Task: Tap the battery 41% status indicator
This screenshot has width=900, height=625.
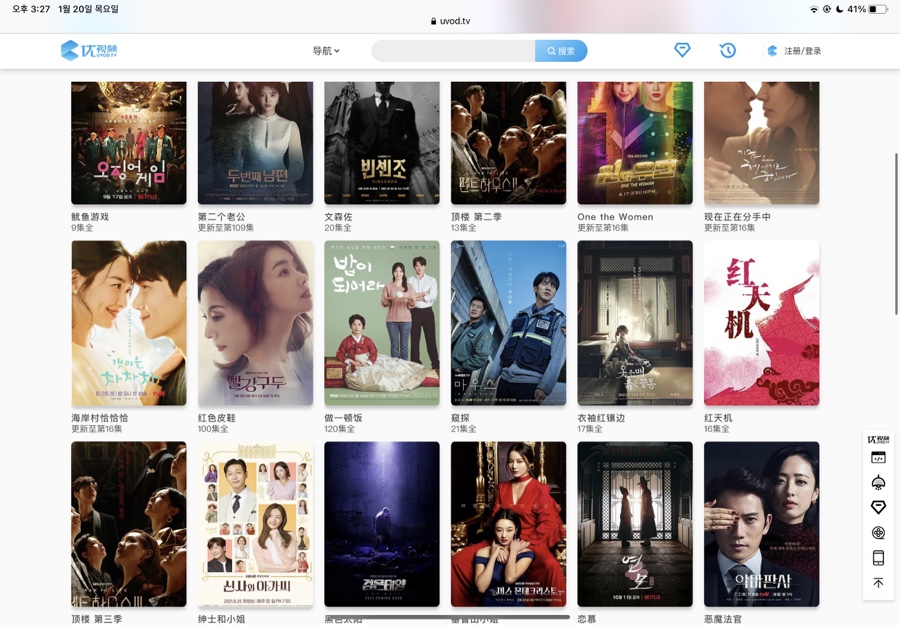Action: (x=867, y=9)
